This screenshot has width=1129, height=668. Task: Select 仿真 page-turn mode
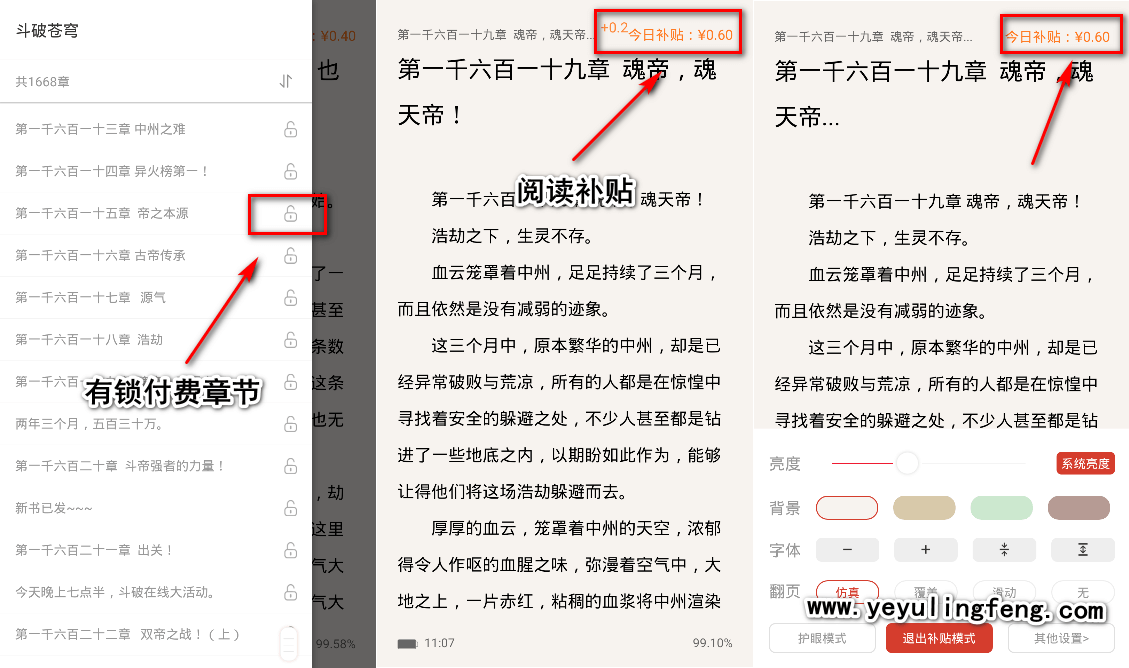847,592
